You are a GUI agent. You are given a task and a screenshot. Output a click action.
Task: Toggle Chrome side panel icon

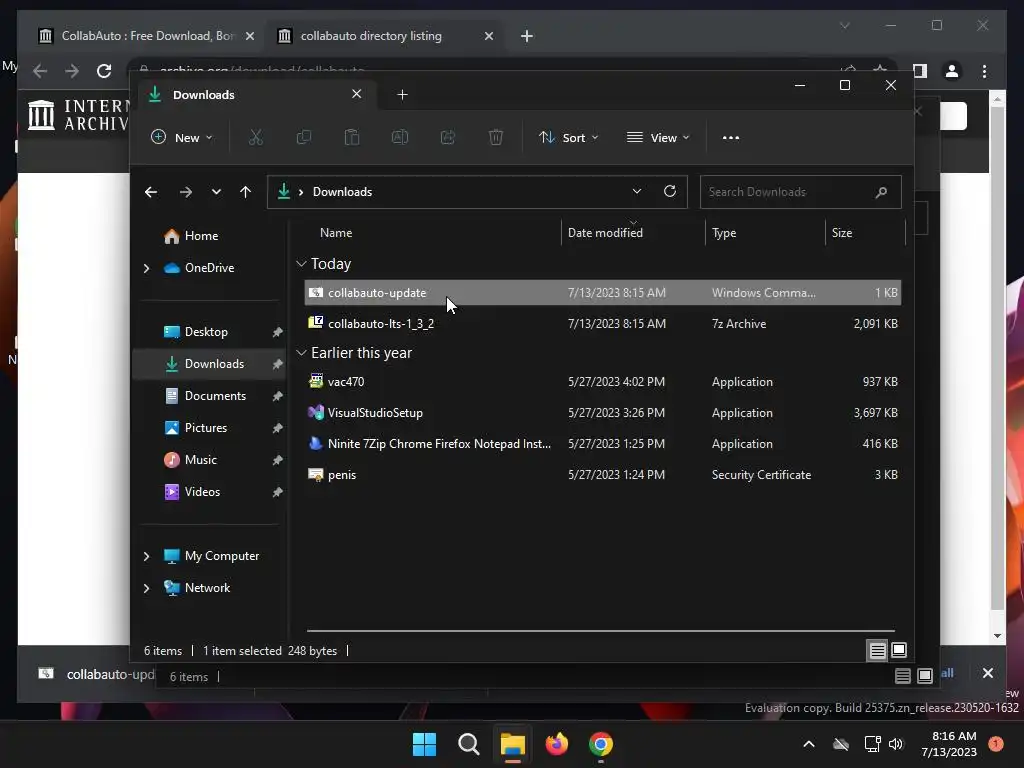920,71
